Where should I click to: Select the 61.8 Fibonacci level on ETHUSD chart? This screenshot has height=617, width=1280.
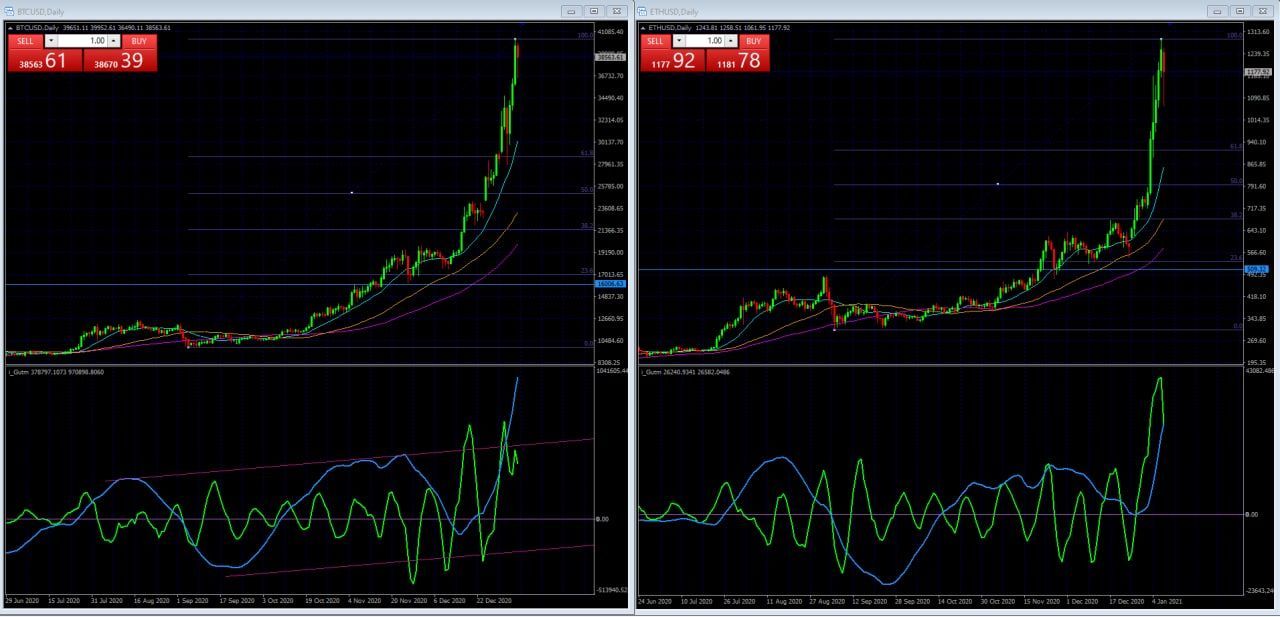pos(1236,146)
